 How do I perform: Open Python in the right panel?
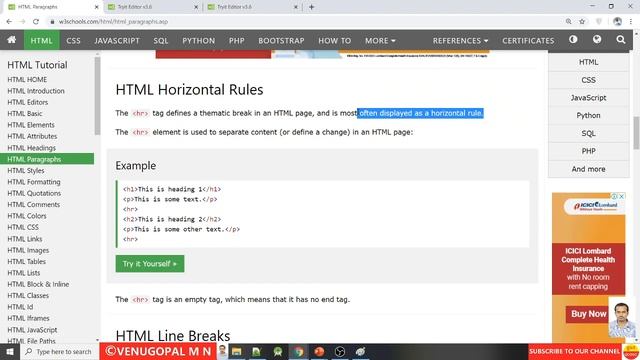tap(589, 116)
